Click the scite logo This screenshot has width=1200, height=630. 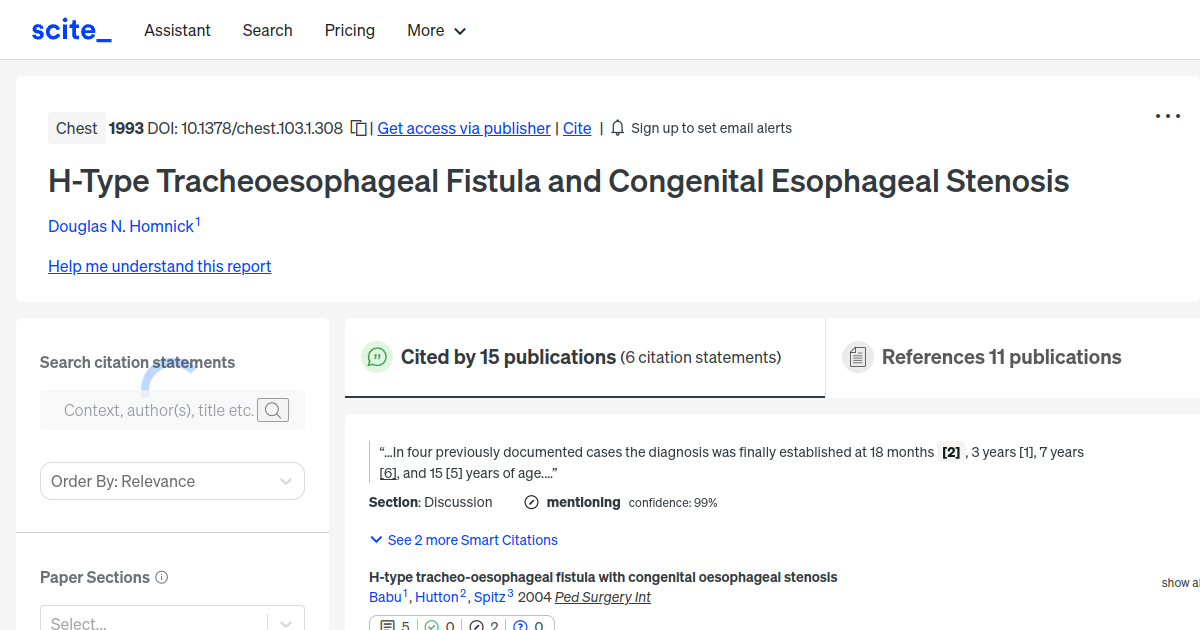[70, 29]
